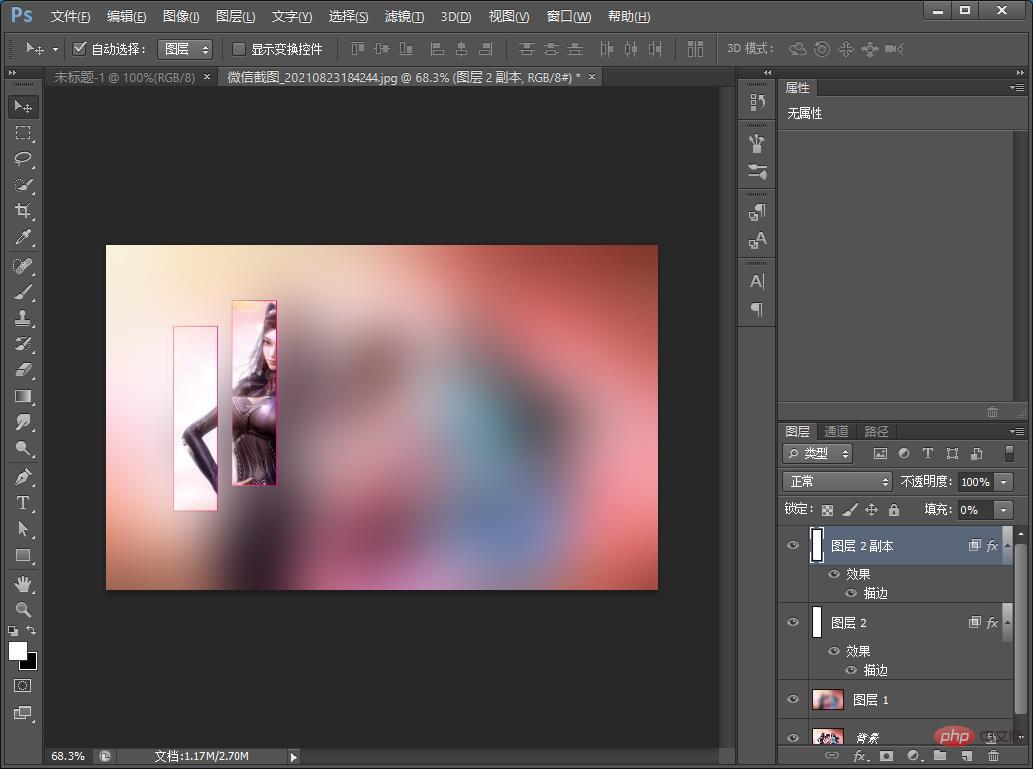Switch to the 通道 tab
1033x769 pixels.
pyautogui.click(x=836, y=432)
